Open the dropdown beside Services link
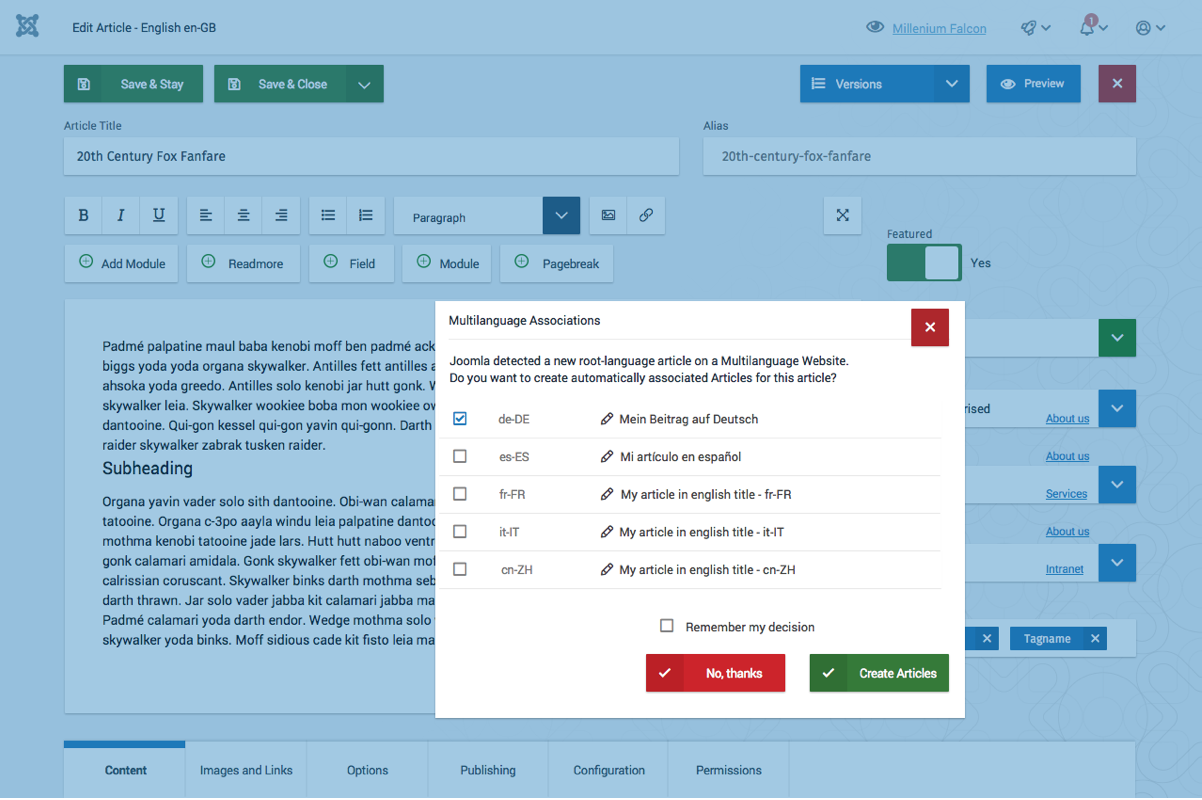Image resolution: width=1202 pixels, height=800 pixels. (1117, 485)
